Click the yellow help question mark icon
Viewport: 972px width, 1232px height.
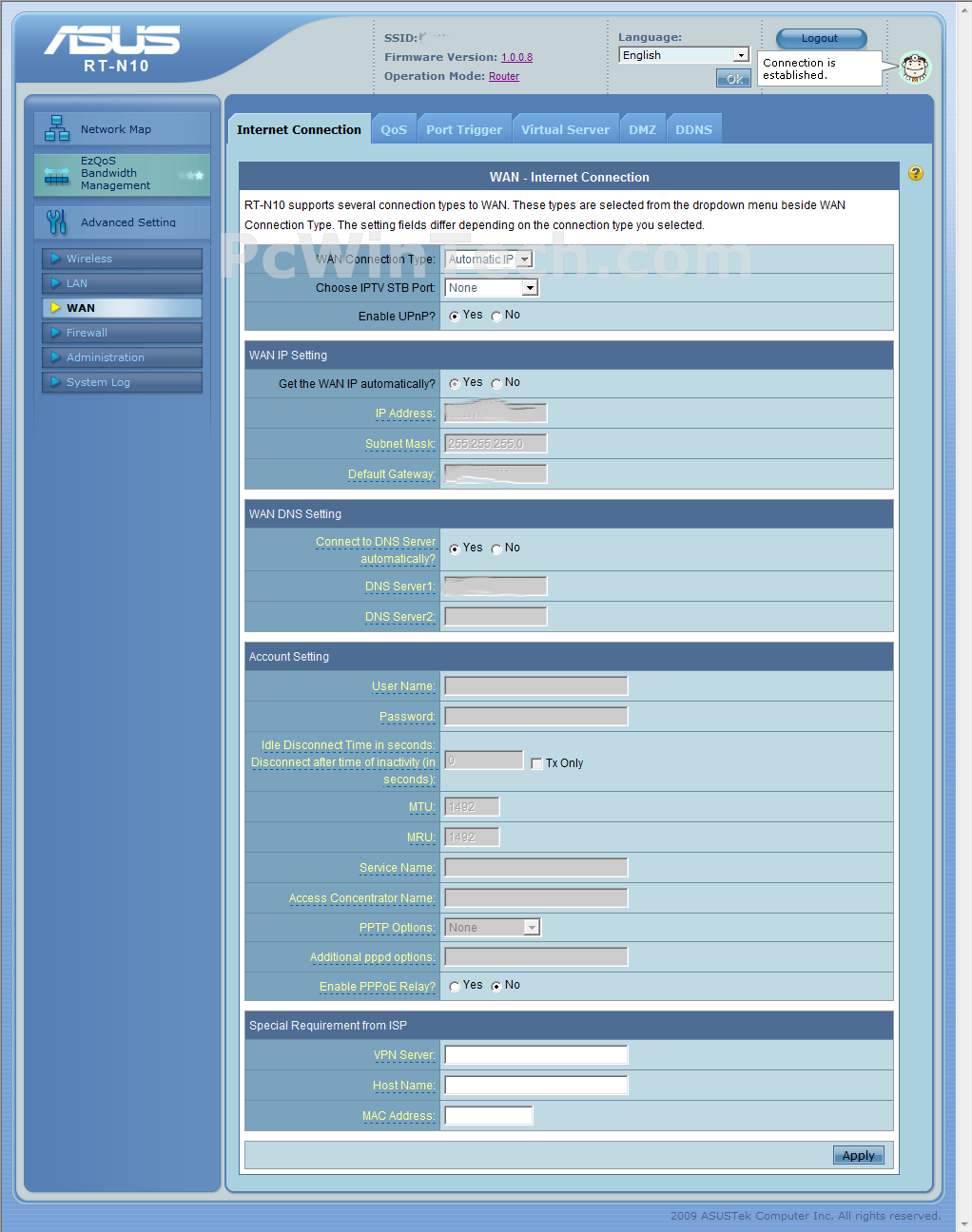[x=916, y=173]
